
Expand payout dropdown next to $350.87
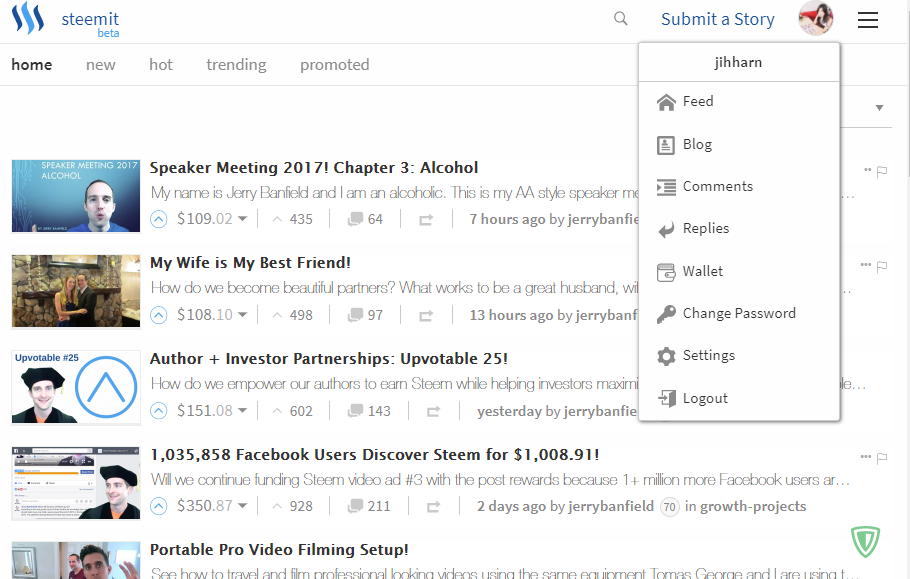coord(243,506)
